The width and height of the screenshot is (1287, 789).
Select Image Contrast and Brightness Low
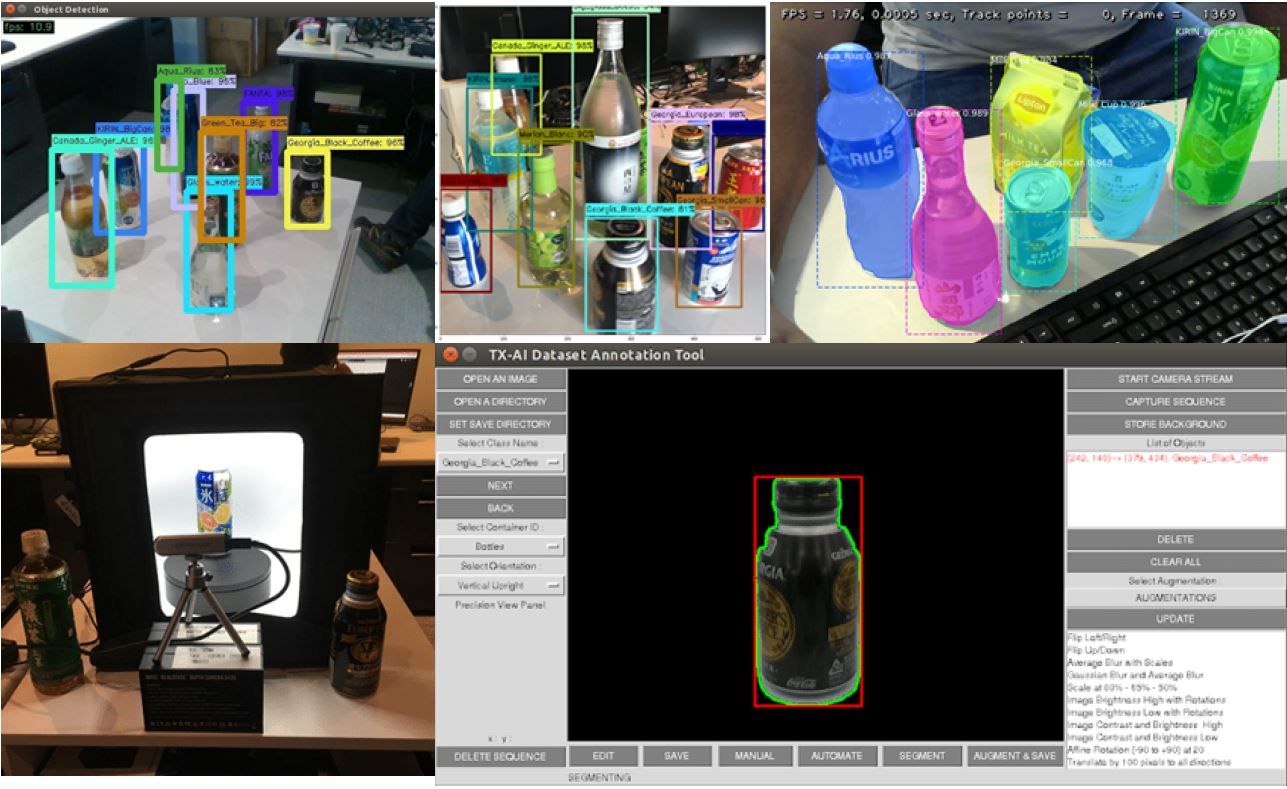tap(1144, 738)
